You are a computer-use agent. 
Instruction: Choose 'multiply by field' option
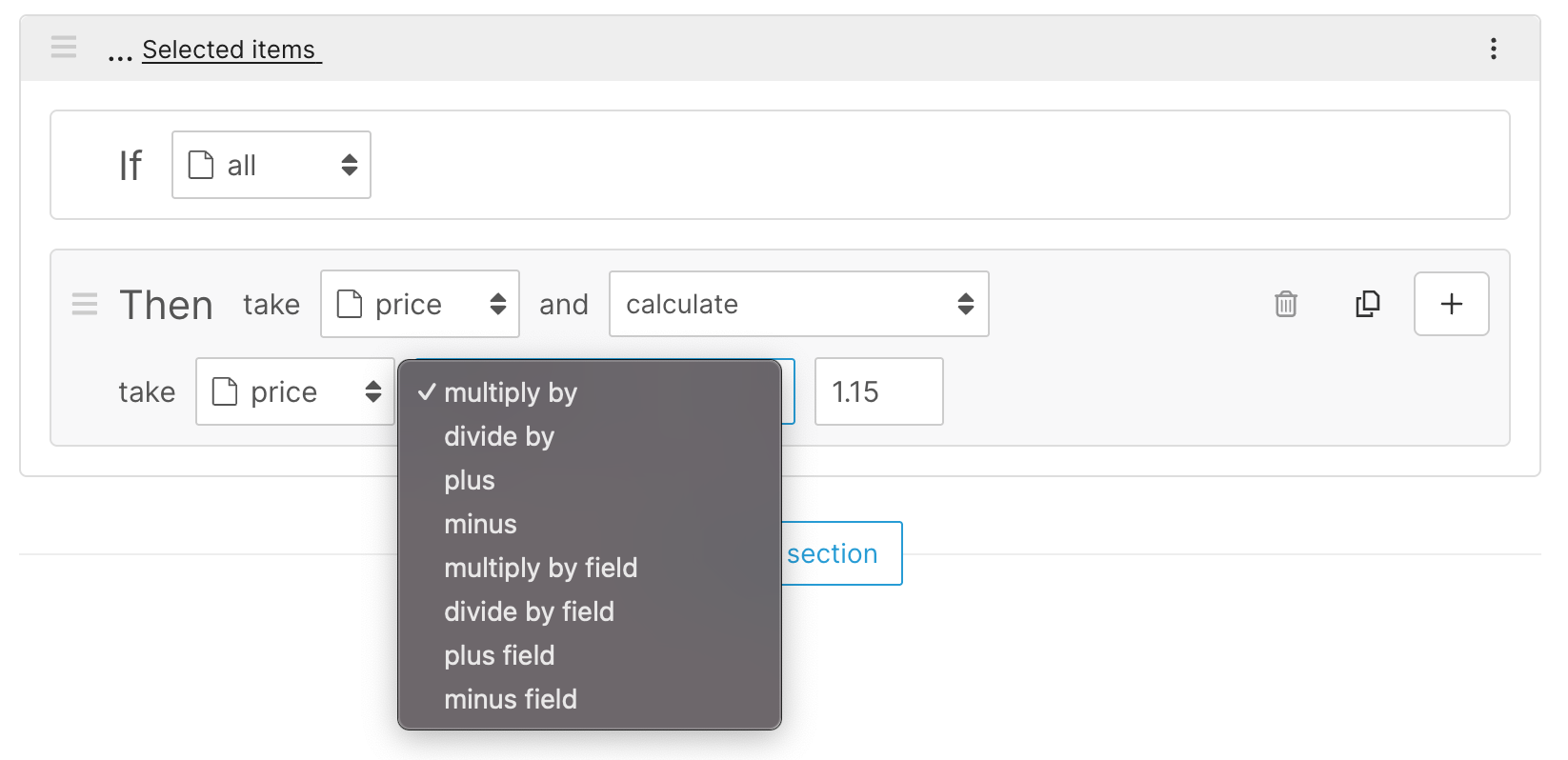click(x=540, y=568)
